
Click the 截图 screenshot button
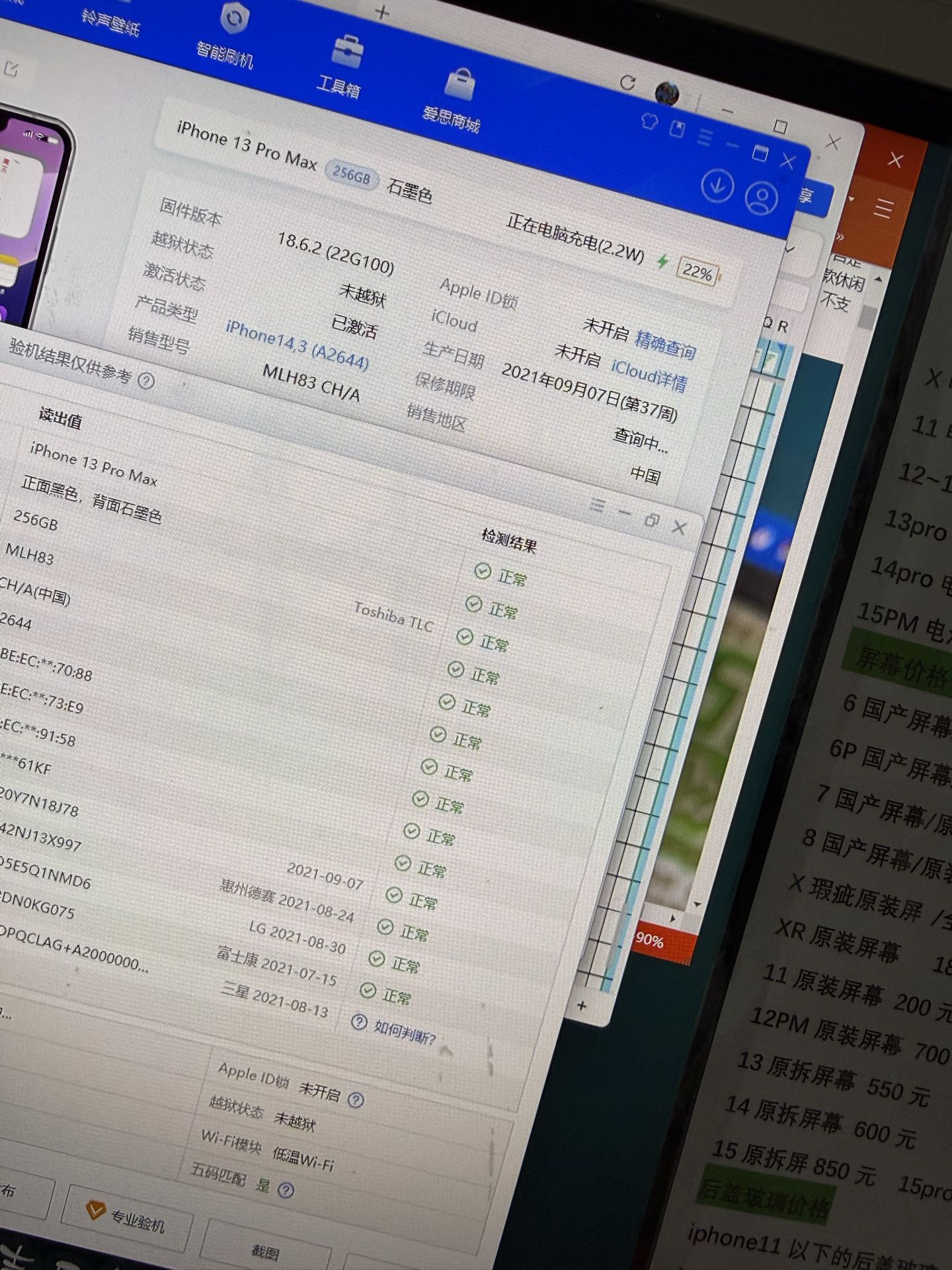coord(264,1251)
